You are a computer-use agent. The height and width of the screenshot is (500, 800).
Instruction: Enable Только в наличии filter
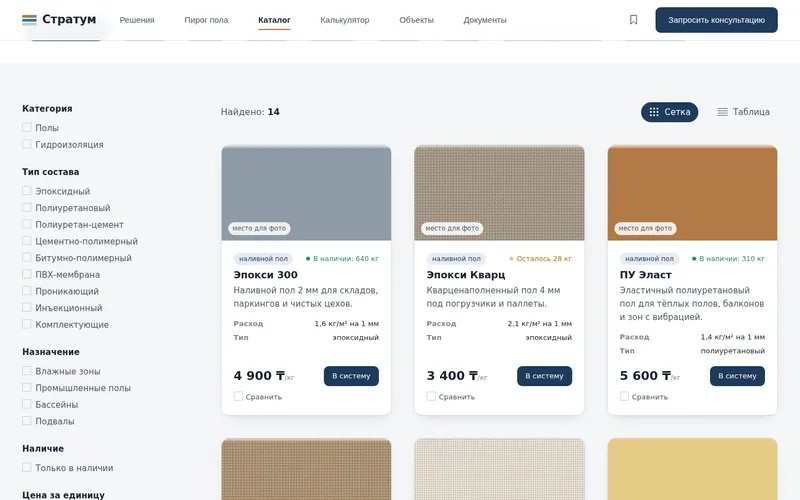tap(27, 467)
